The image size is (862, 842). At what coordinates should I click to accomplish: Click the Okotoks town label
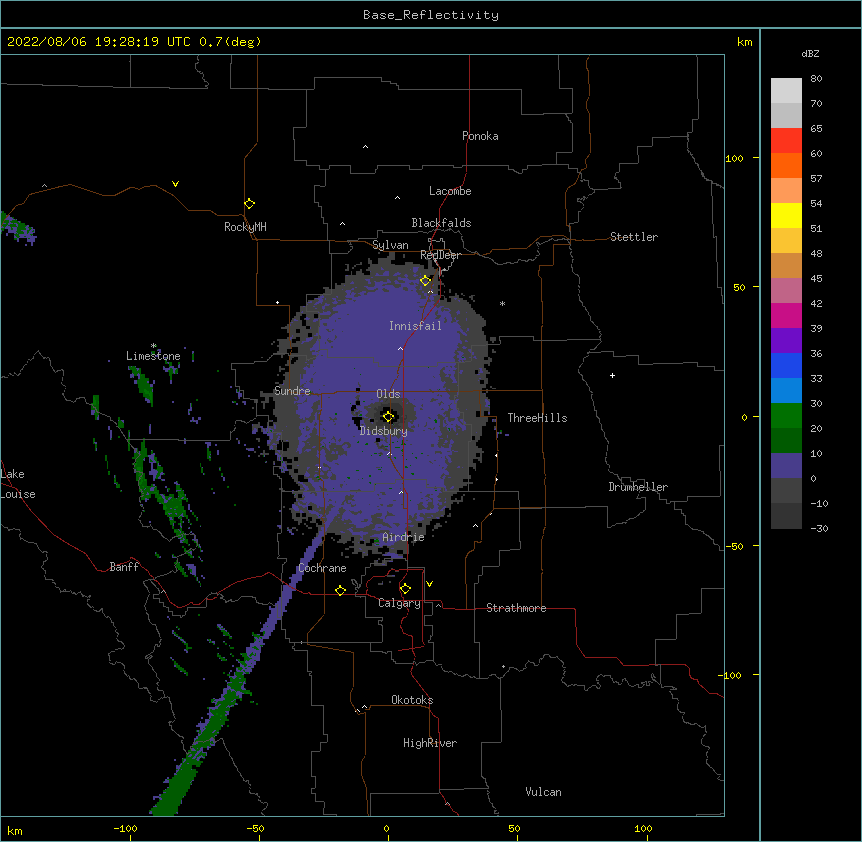click(412, 700)
